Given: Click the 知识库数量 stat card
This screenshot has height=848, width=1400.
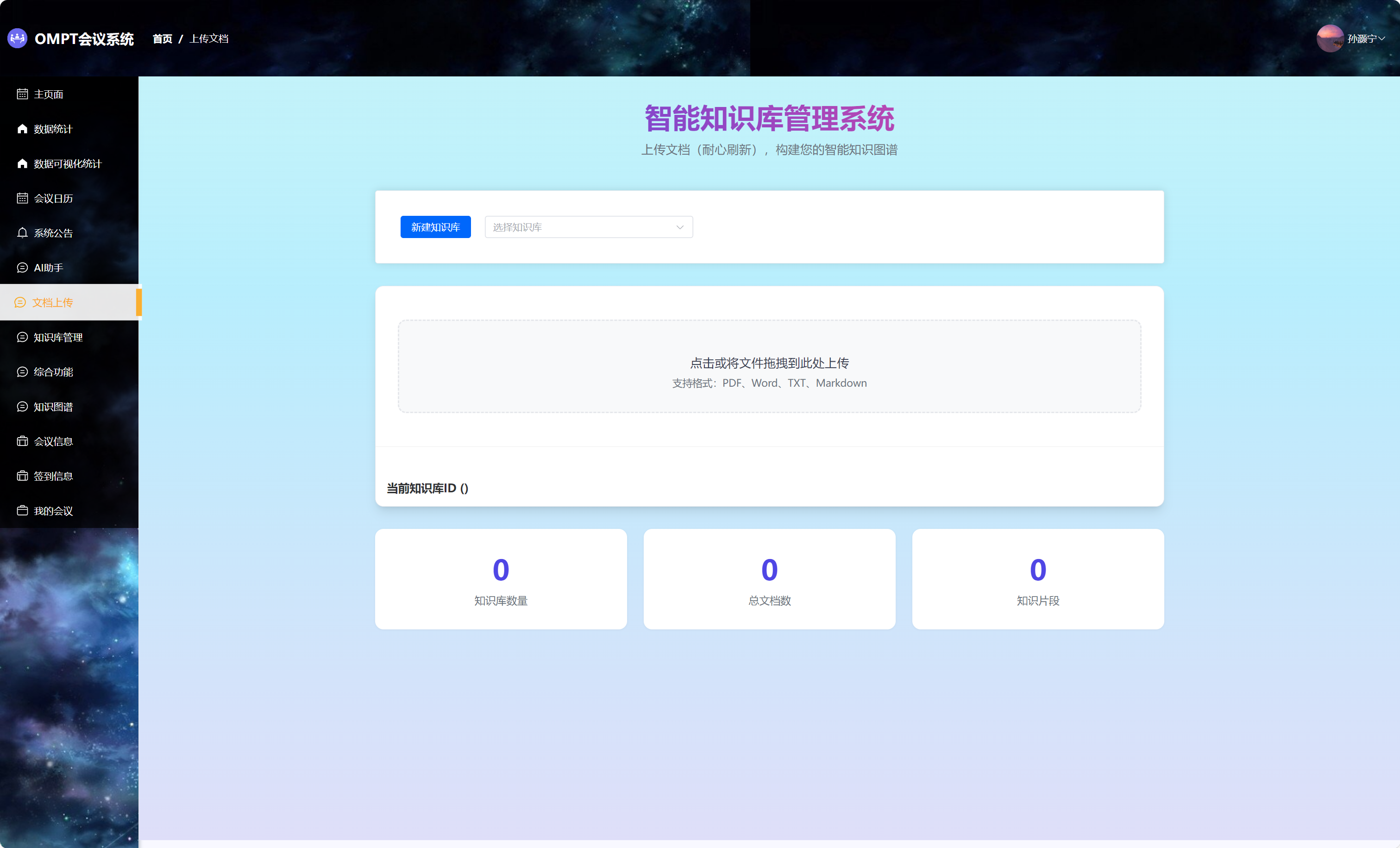Looking at the screenshot, I should [x=501, y=578].
